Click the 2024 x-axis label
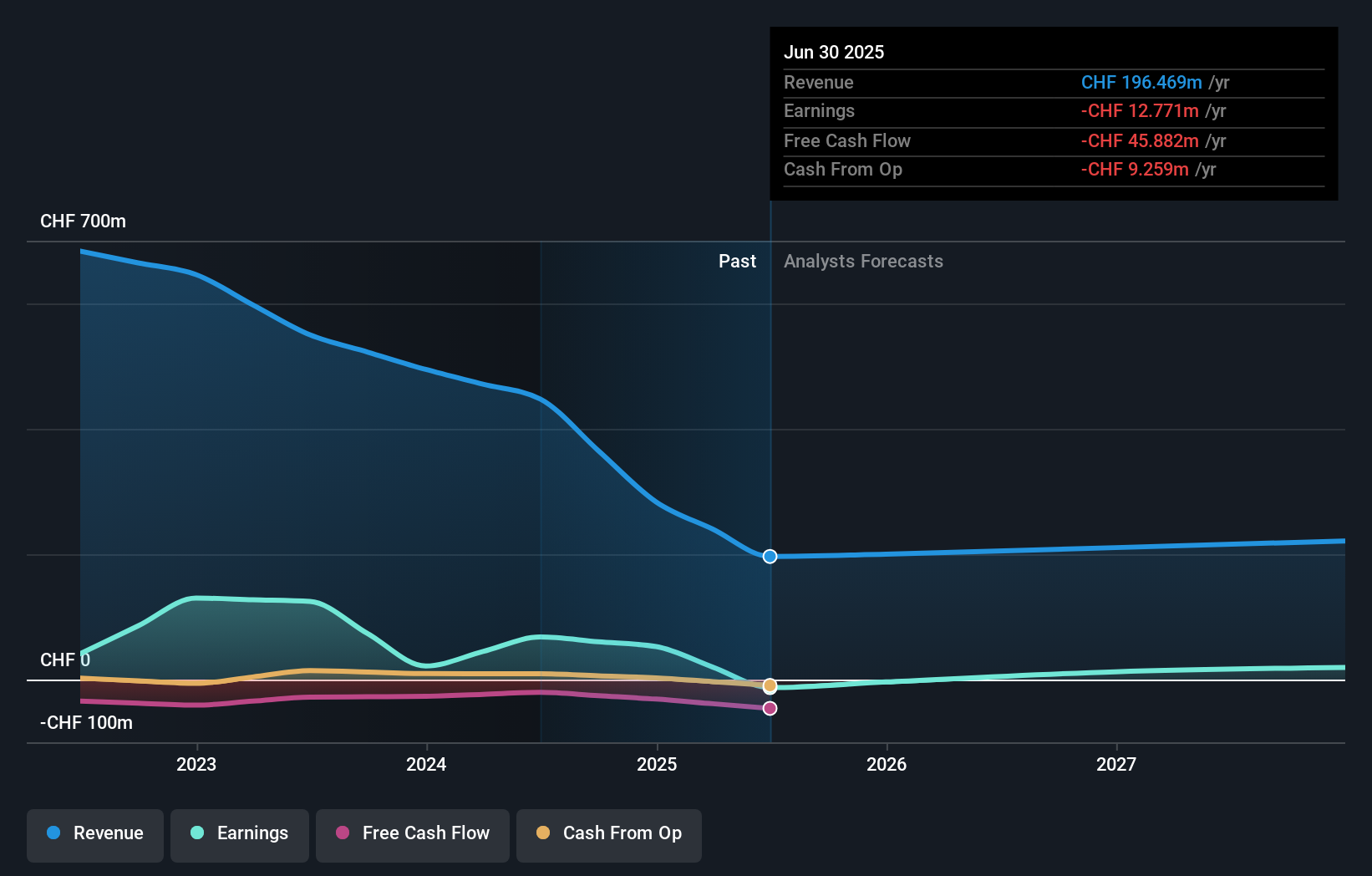This screenshot has height=876, width=1372. (426, 765)
